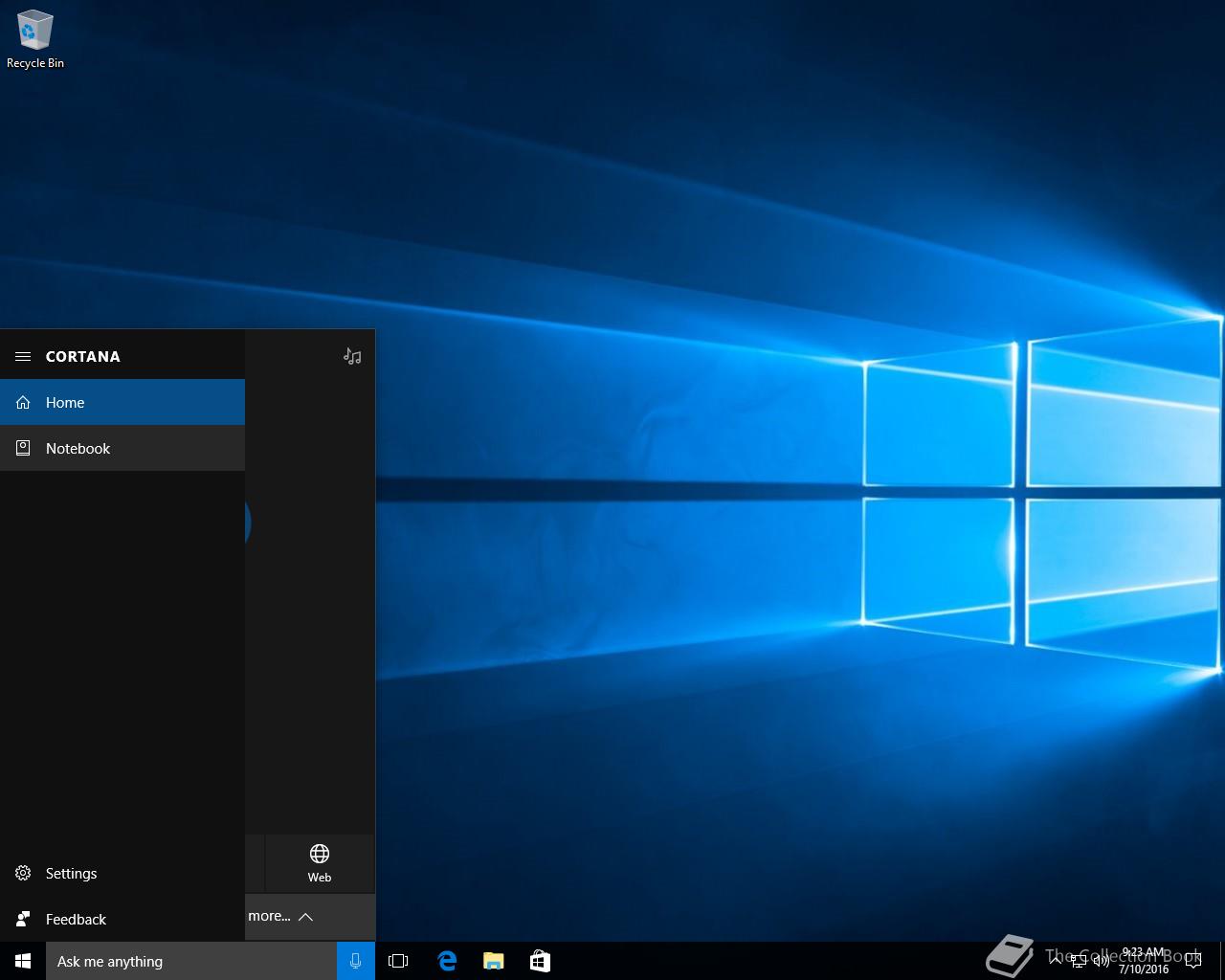Click the volume speaker icon in tray
The height and width of the screenshot is (980, 1225).
point(1102,961)
